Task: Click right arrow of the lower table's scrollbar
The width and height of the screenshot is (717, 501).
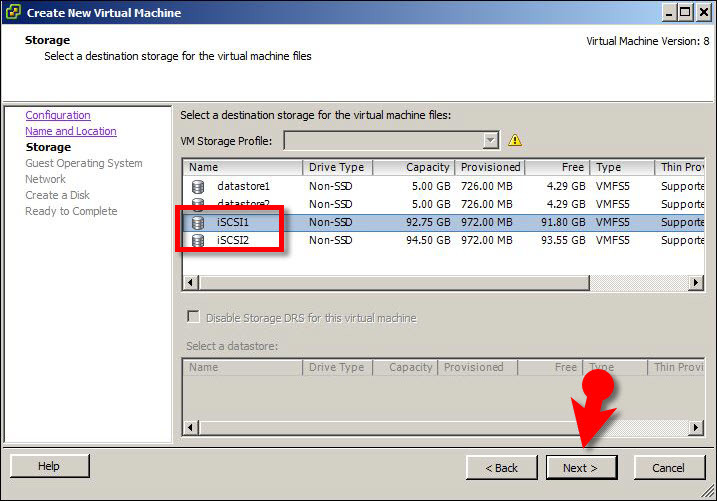Action: (x=696, y=428)
